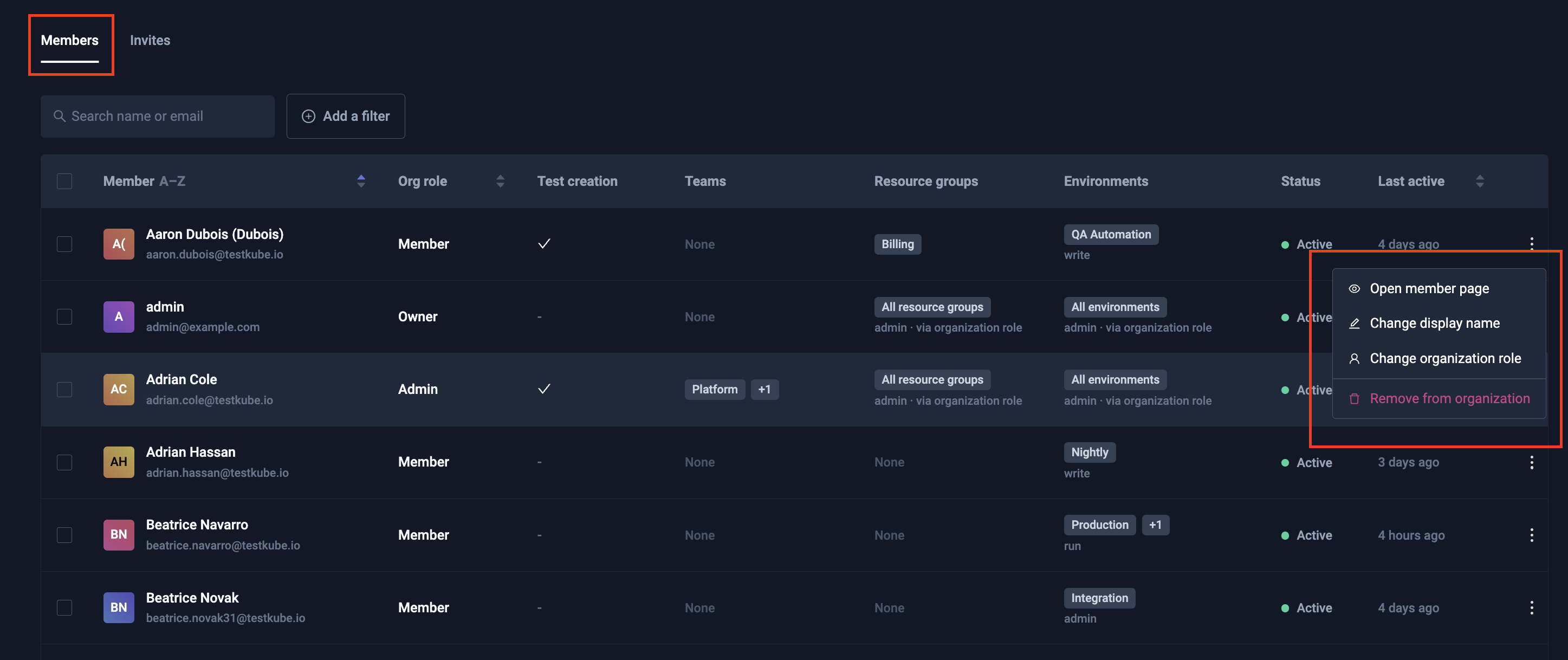Sort by the Member A–Z column arrows
The width and height of the screenshot is (1568, 660).
(361, 181)
